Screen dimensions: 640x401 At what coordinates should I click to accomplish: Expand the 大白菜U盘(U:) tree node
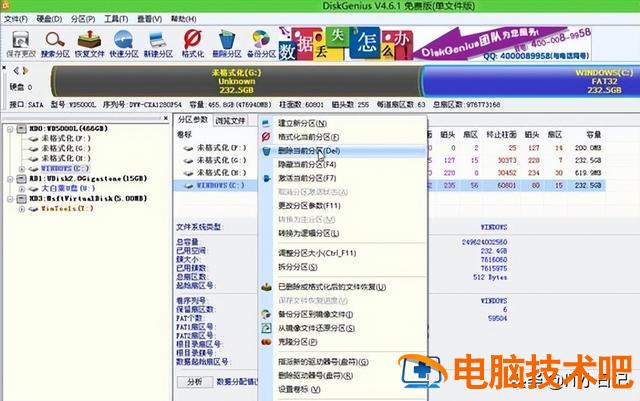(22, 189)
